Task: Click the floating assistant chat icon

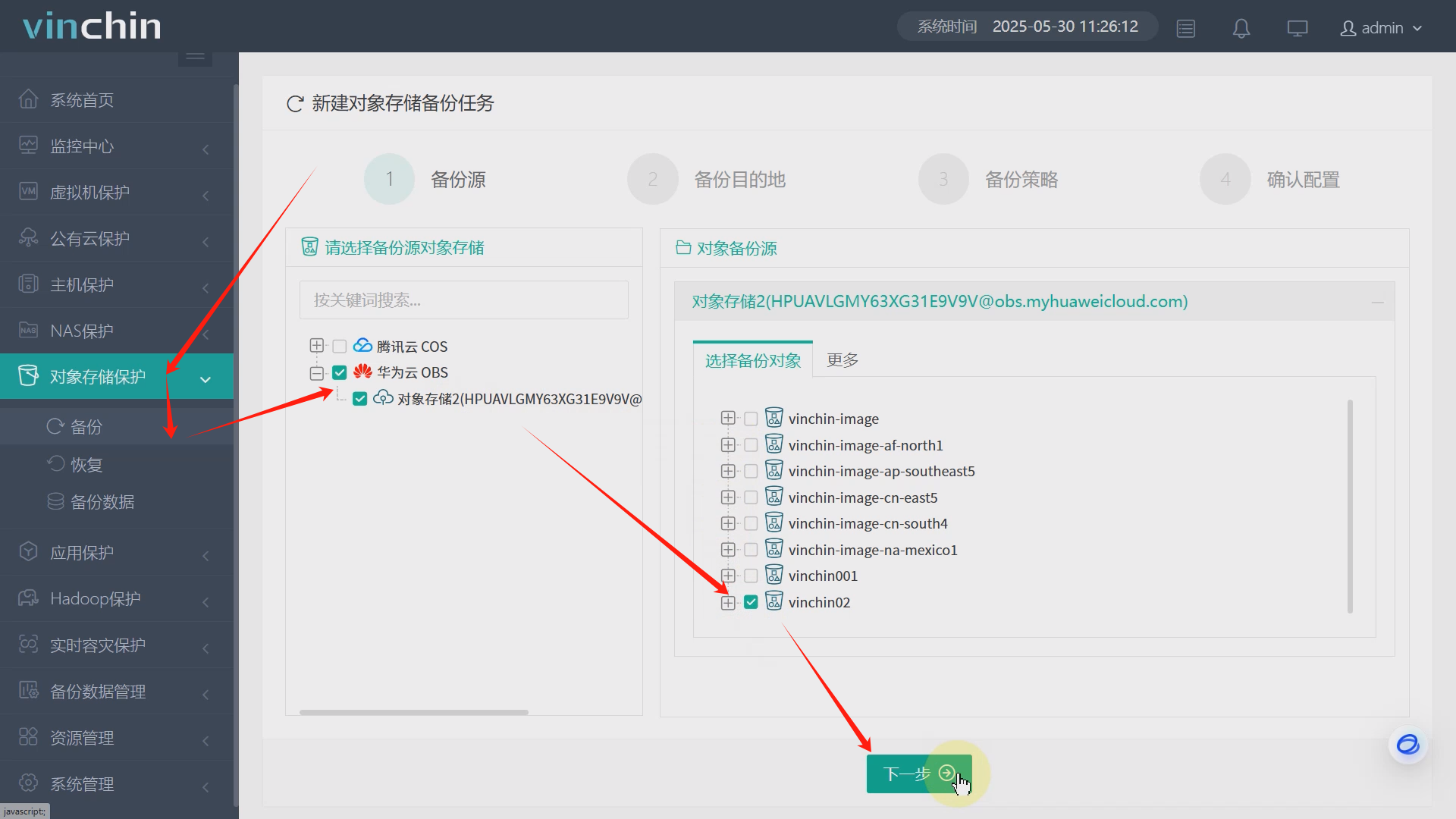Action: (1407, 745)
